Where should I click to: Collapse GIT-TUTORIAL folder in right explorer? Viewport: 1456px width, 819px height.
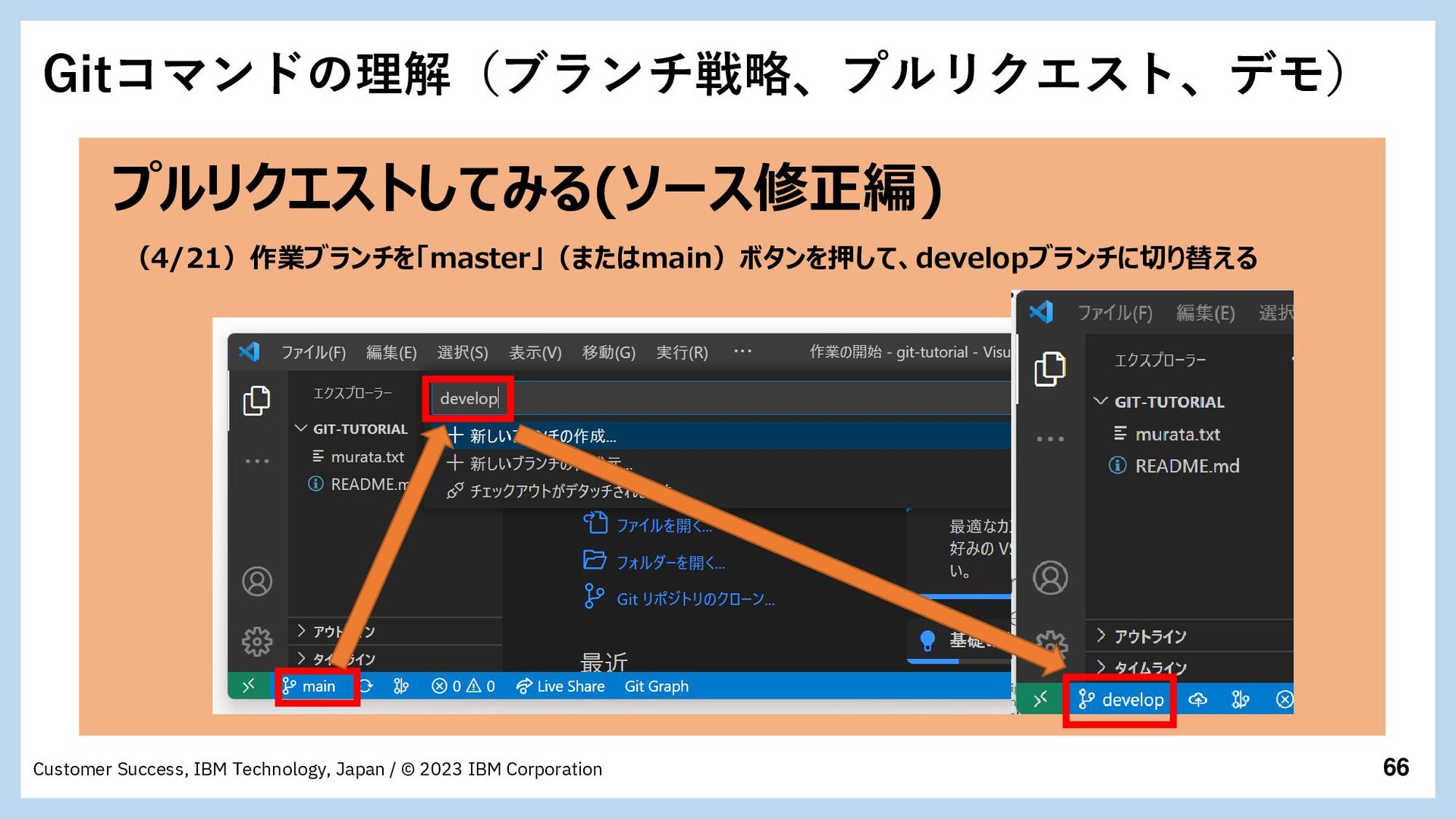[1160, 402]
